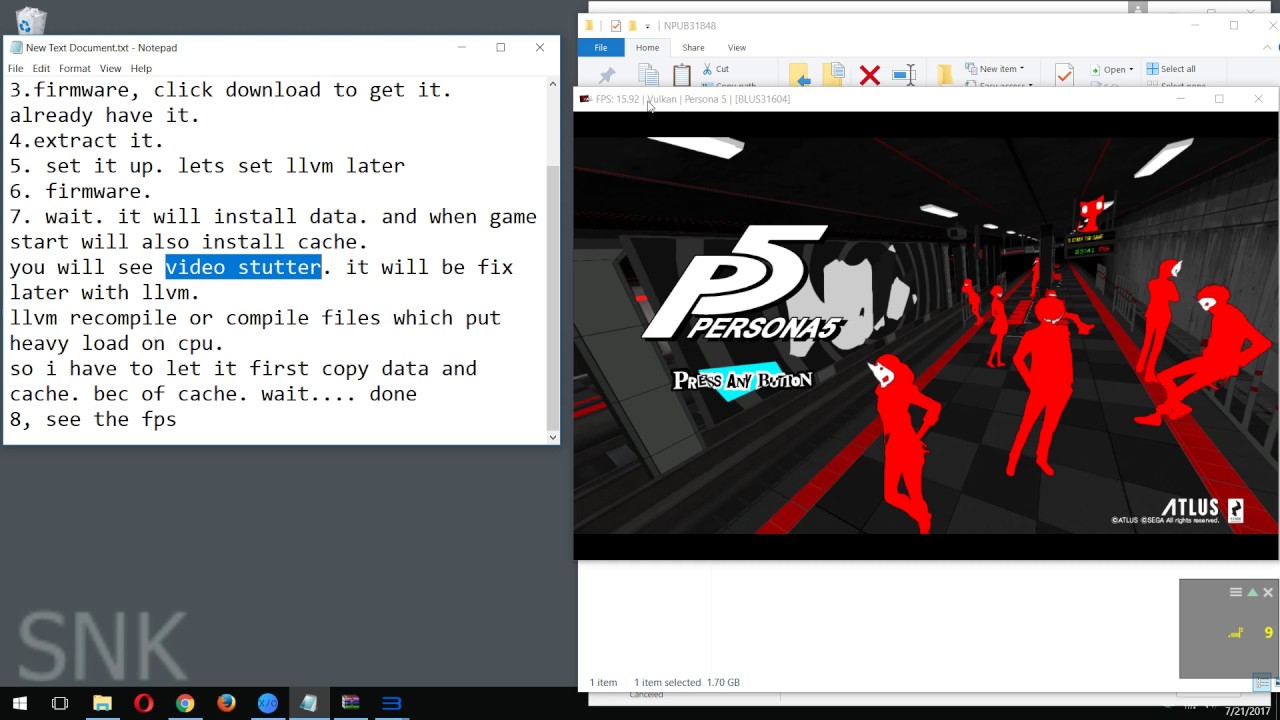Click the '8, see the fps' line

93,419
